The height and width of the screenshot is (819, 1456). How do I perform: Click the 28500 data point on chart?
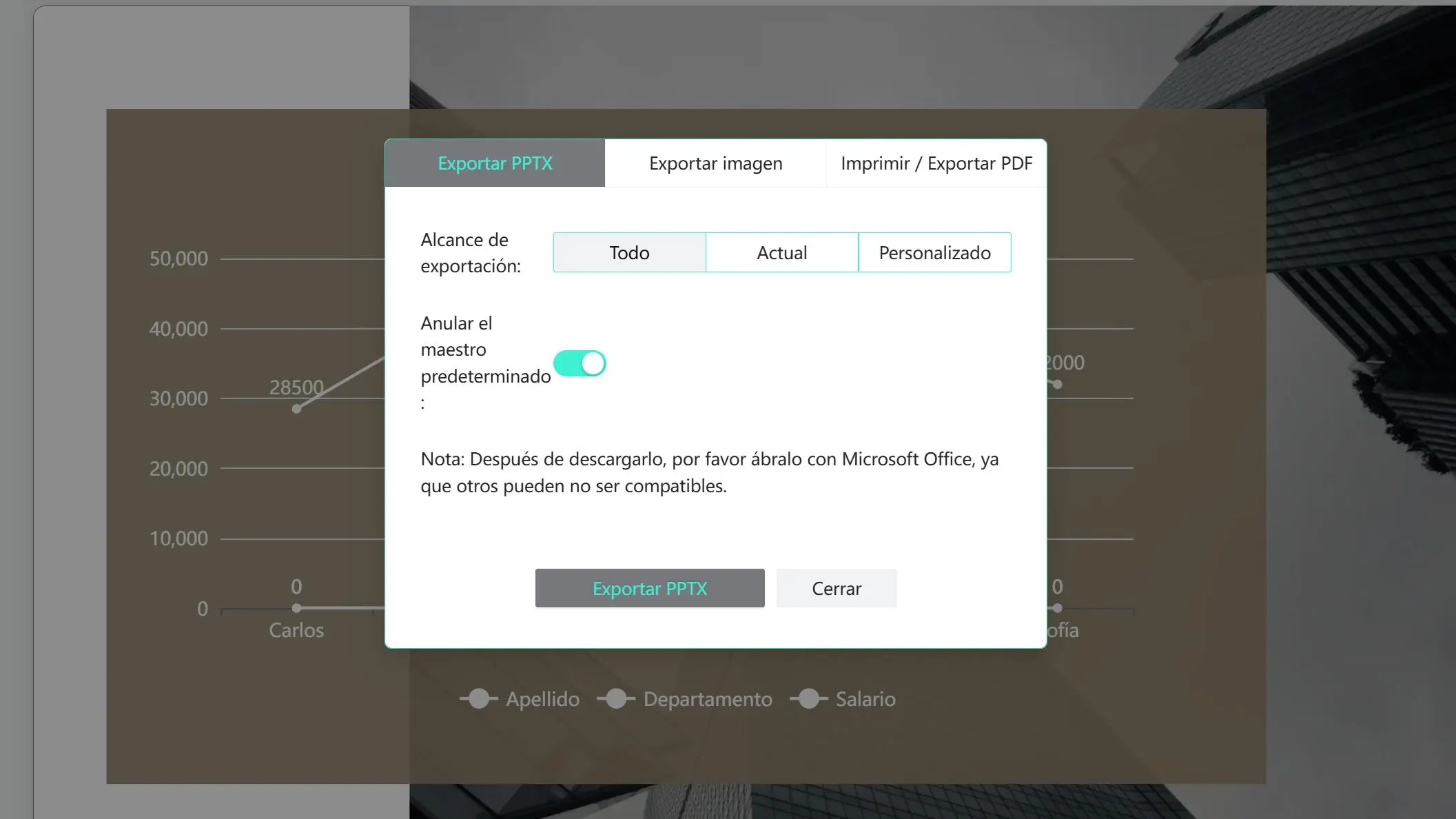(x=296, y=409)
